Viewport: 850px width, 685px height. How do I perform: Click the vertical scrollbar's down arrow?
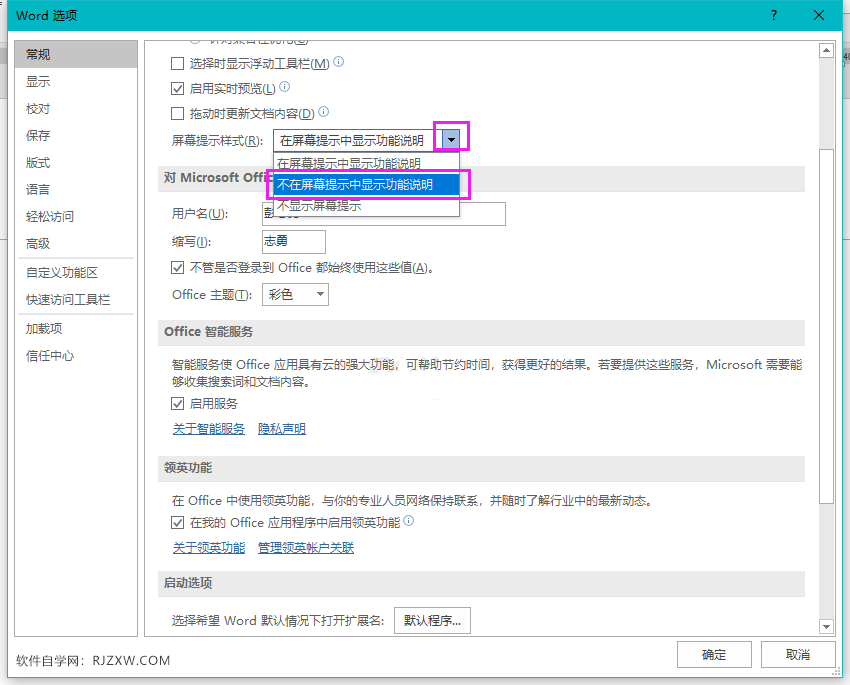[x=828, y=626]
